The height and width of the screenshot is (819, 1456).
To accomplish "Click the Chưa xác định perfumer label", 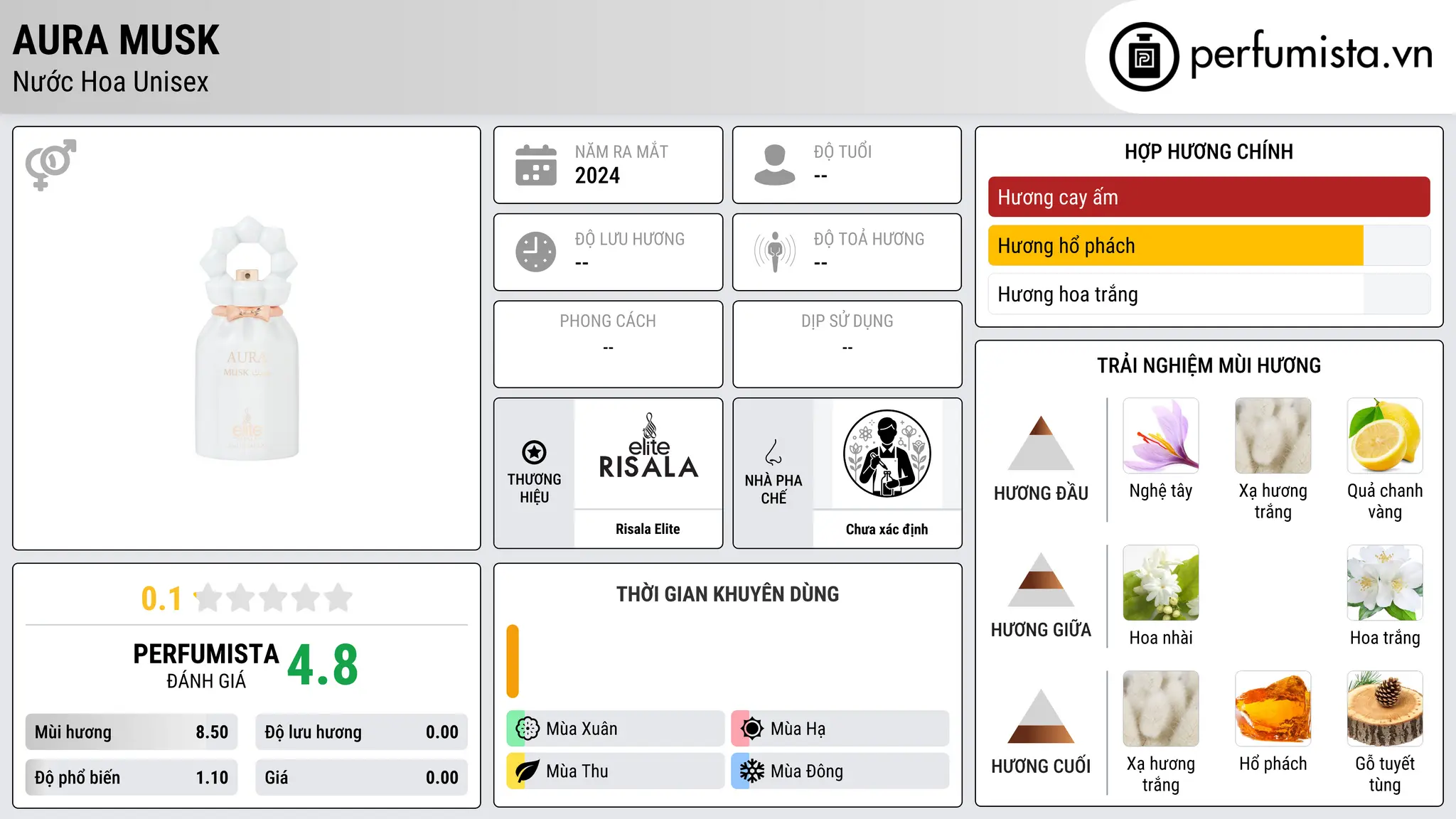I will click(887, 529).
